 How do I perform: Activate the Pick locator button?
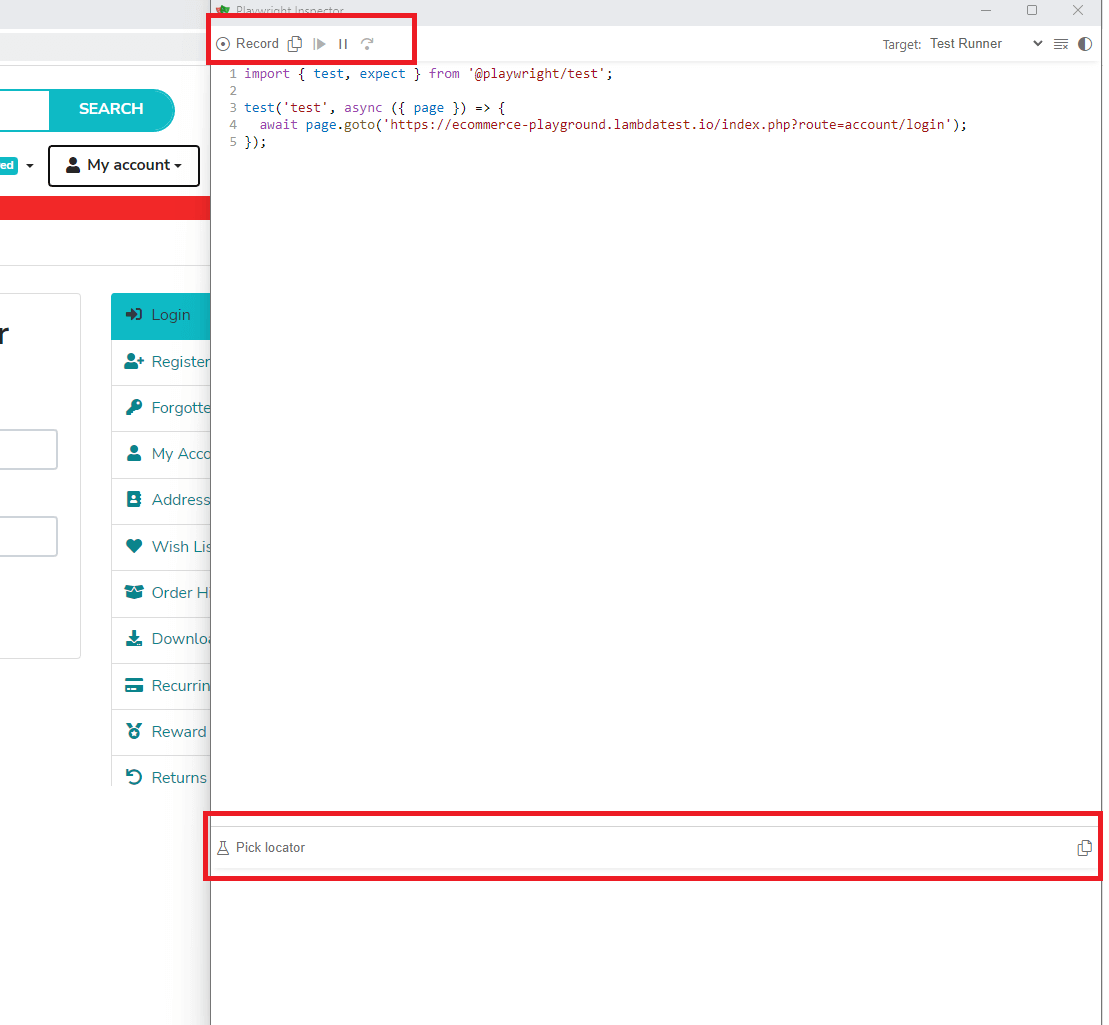(261, 847)
